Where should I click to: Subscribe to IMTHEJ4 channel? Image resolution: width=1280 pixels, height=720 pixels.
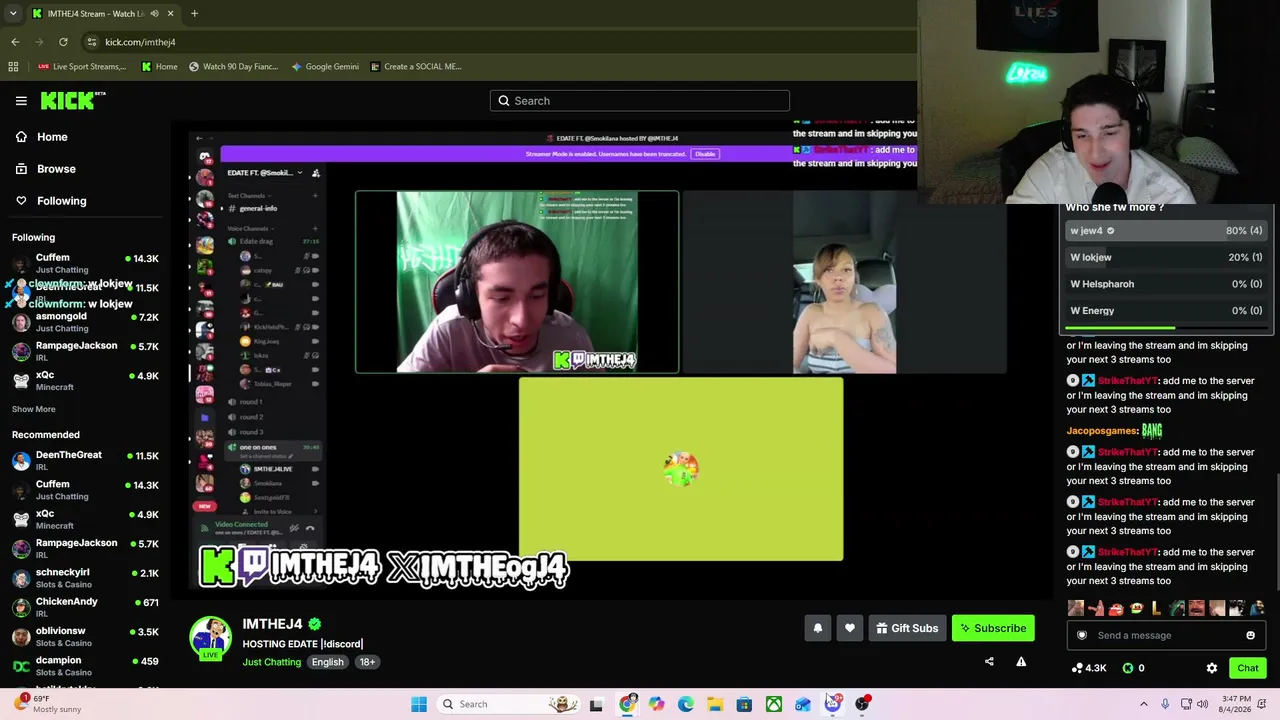[x=993, y=628]
